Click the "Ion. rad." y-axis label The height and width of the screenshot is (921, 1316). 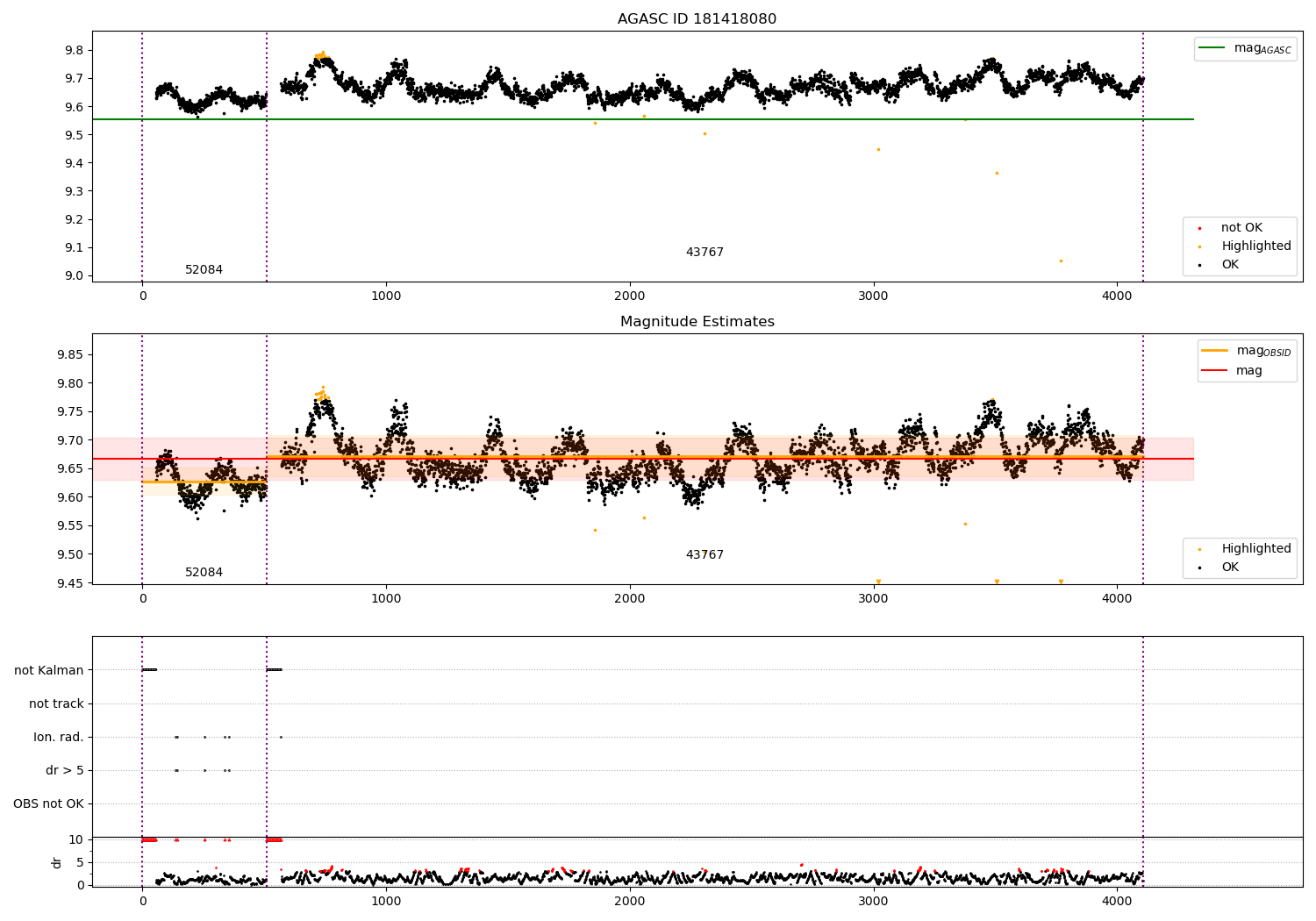59,738
